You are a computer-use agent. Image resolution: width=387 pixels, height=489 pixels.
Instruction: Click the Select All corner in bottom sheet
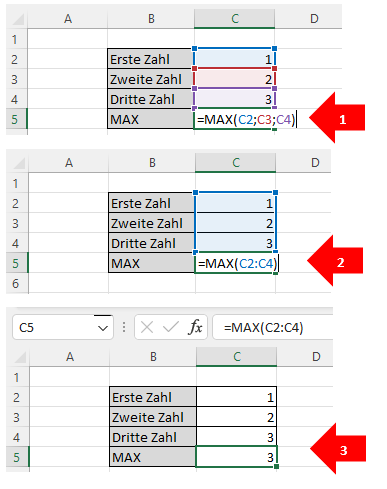[20, 357]
